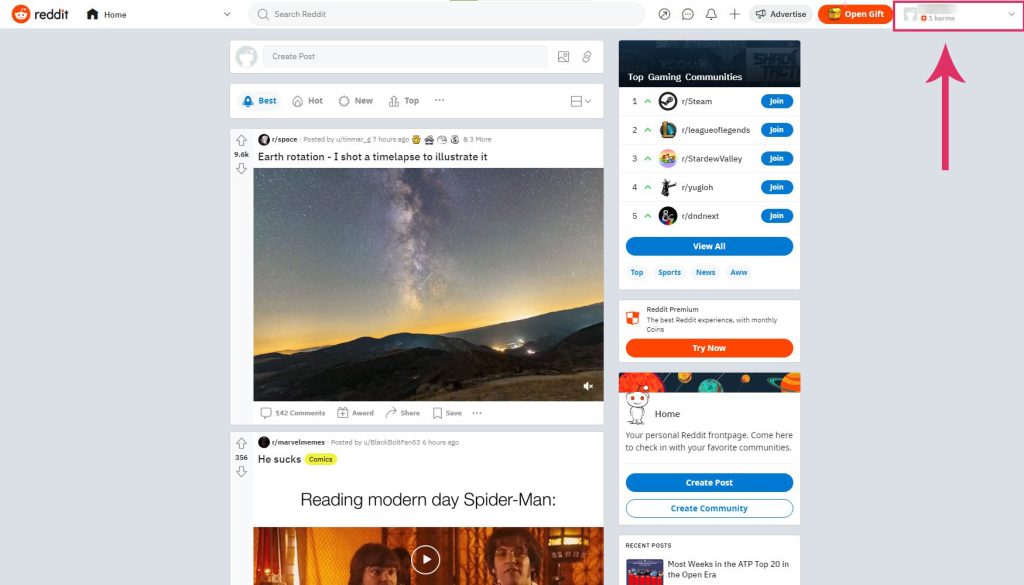Image resolution: width=1024 pixels, height=585 pixels.
Task: Open the Popular arrow icon in header
Action: (x=665, y=14)
